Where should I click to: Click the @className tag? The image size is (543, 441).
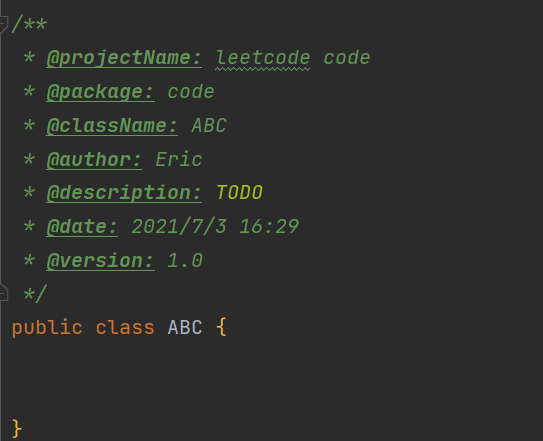112,125
